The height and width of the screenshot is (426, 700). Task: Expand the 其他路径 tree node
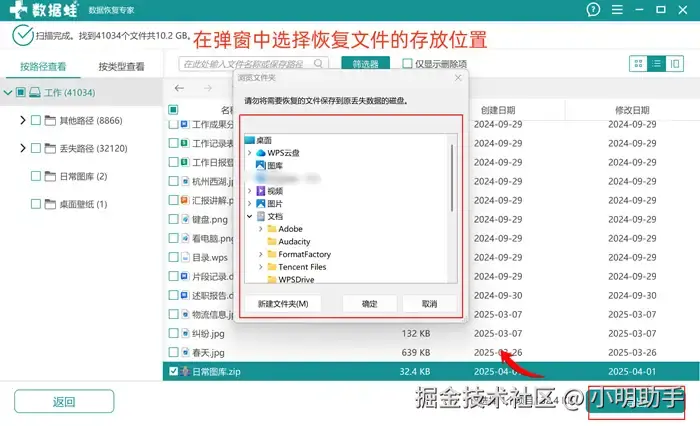pos(22,120)
